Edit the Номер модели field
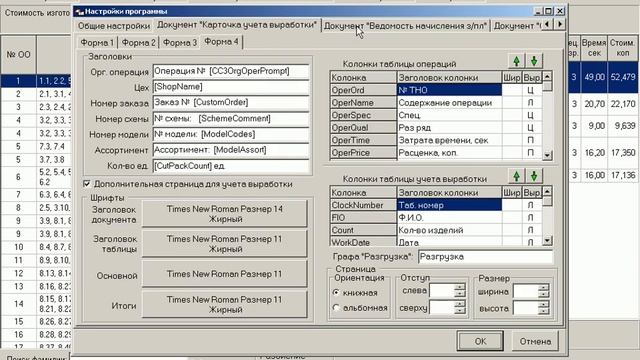This screenshot has width=640, height=360. (231, 134)
